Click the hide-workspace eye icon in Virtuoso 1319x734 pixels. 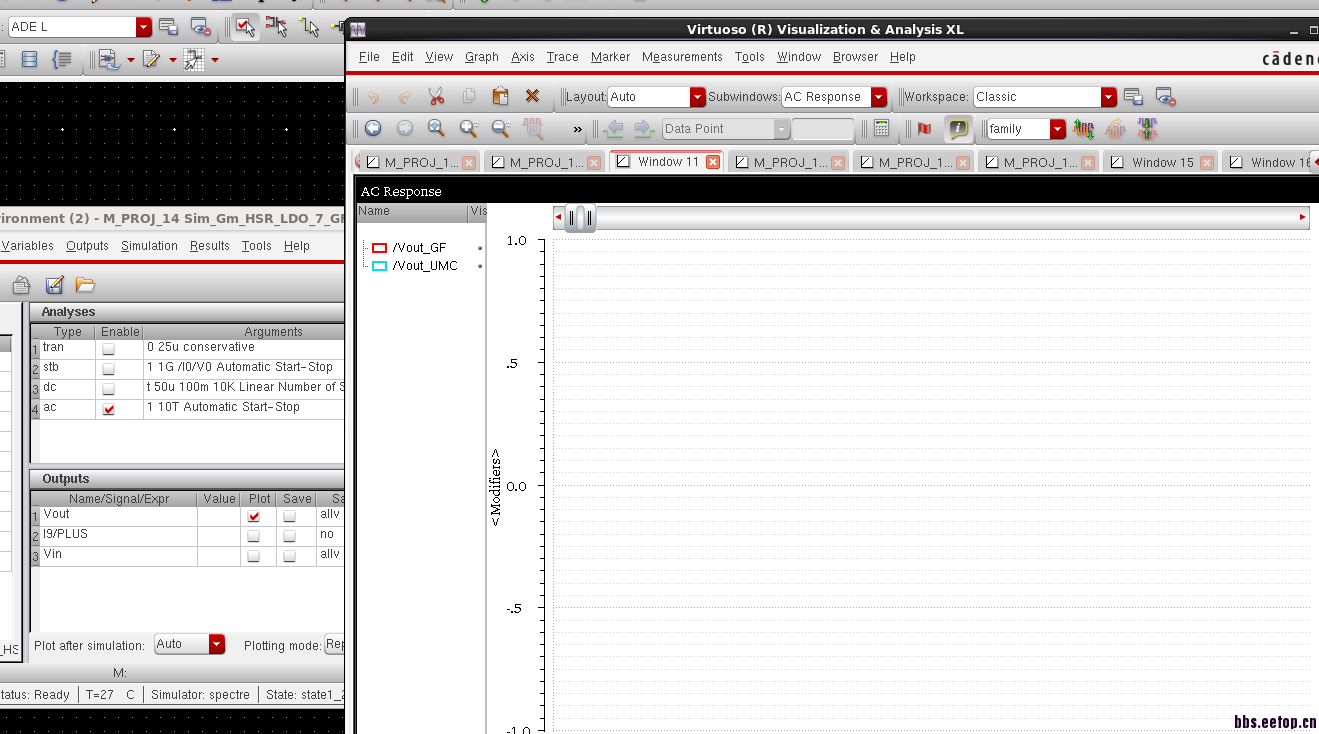(1165, 97)
